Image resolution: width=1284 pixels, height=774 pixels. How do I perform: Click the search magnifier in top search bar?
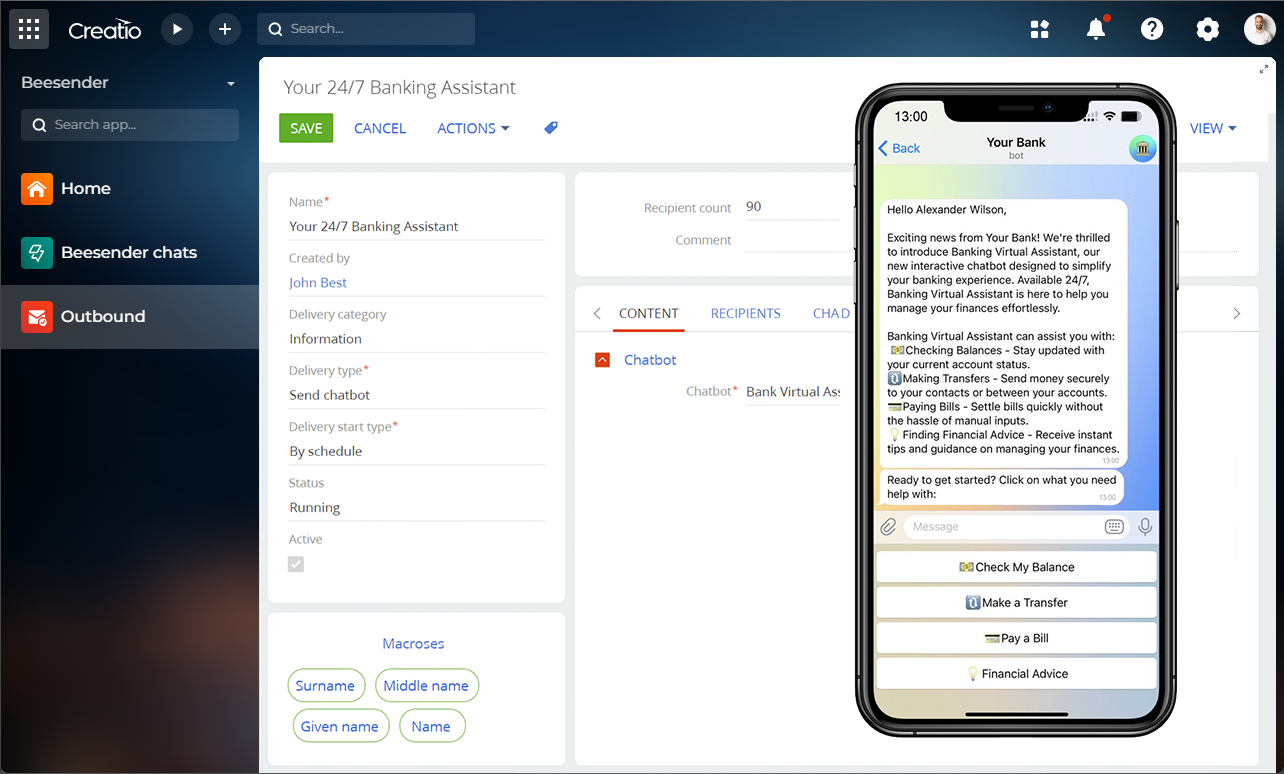click(x=275, y=29)
